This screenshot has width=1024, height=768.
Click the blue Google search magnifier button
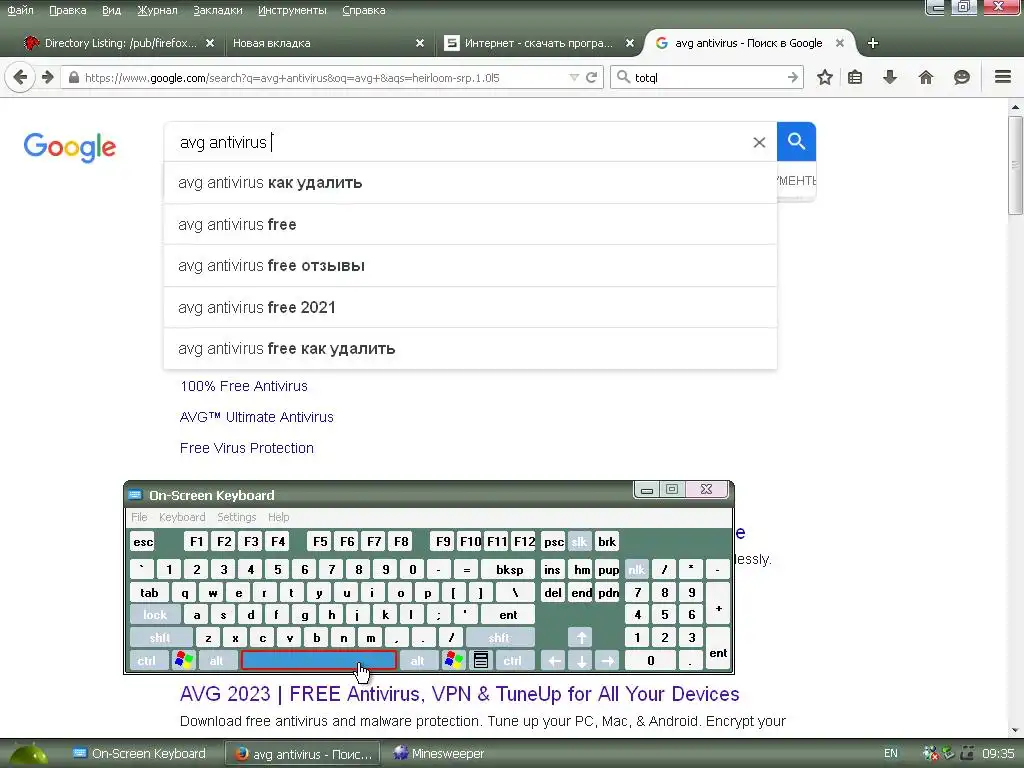796,141
